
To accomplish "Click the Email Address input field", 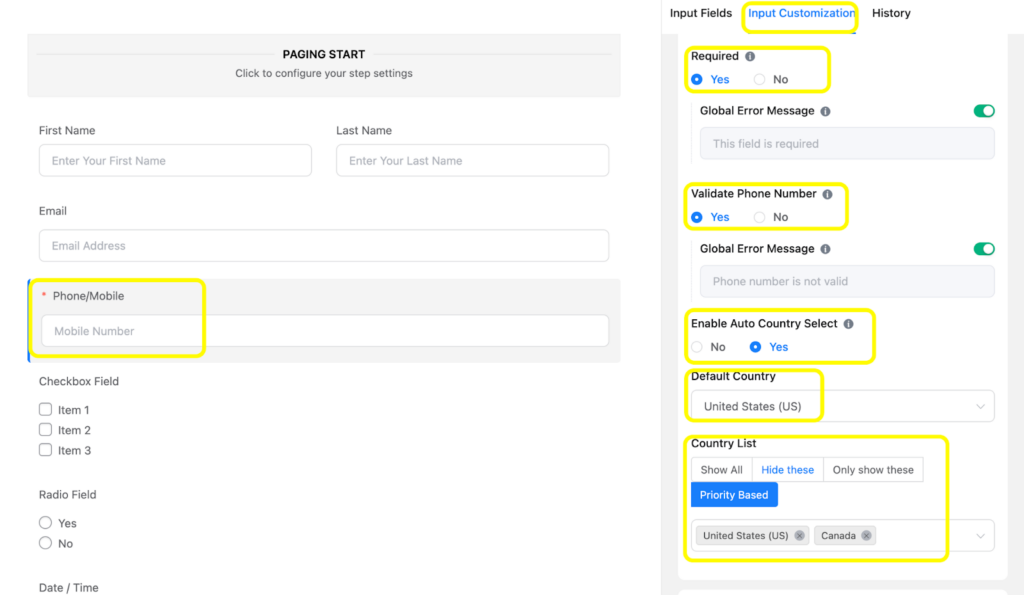I will [322, 245].
